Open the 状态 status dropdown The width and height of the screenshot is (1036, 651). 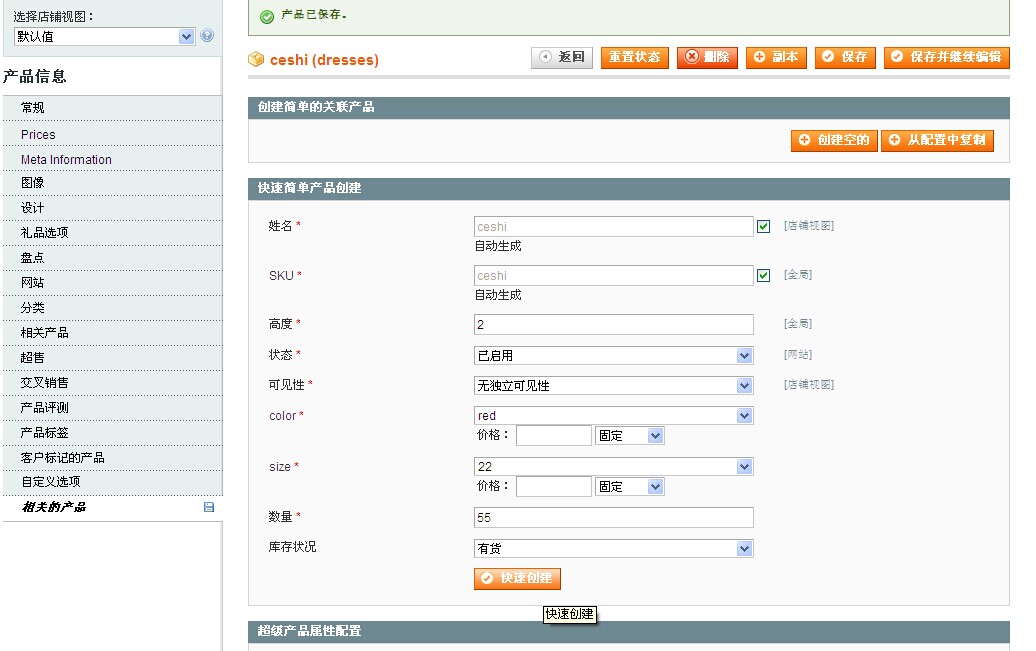tap(613, 355)
